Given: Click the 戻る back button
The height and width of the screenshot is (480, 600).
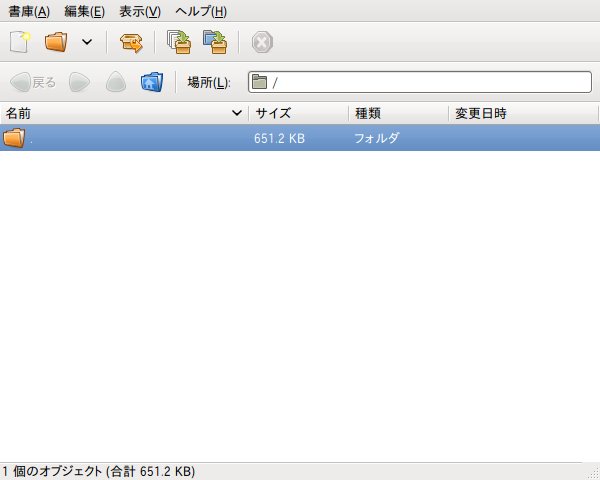Looking at the screenshot, I should [33, 82].
